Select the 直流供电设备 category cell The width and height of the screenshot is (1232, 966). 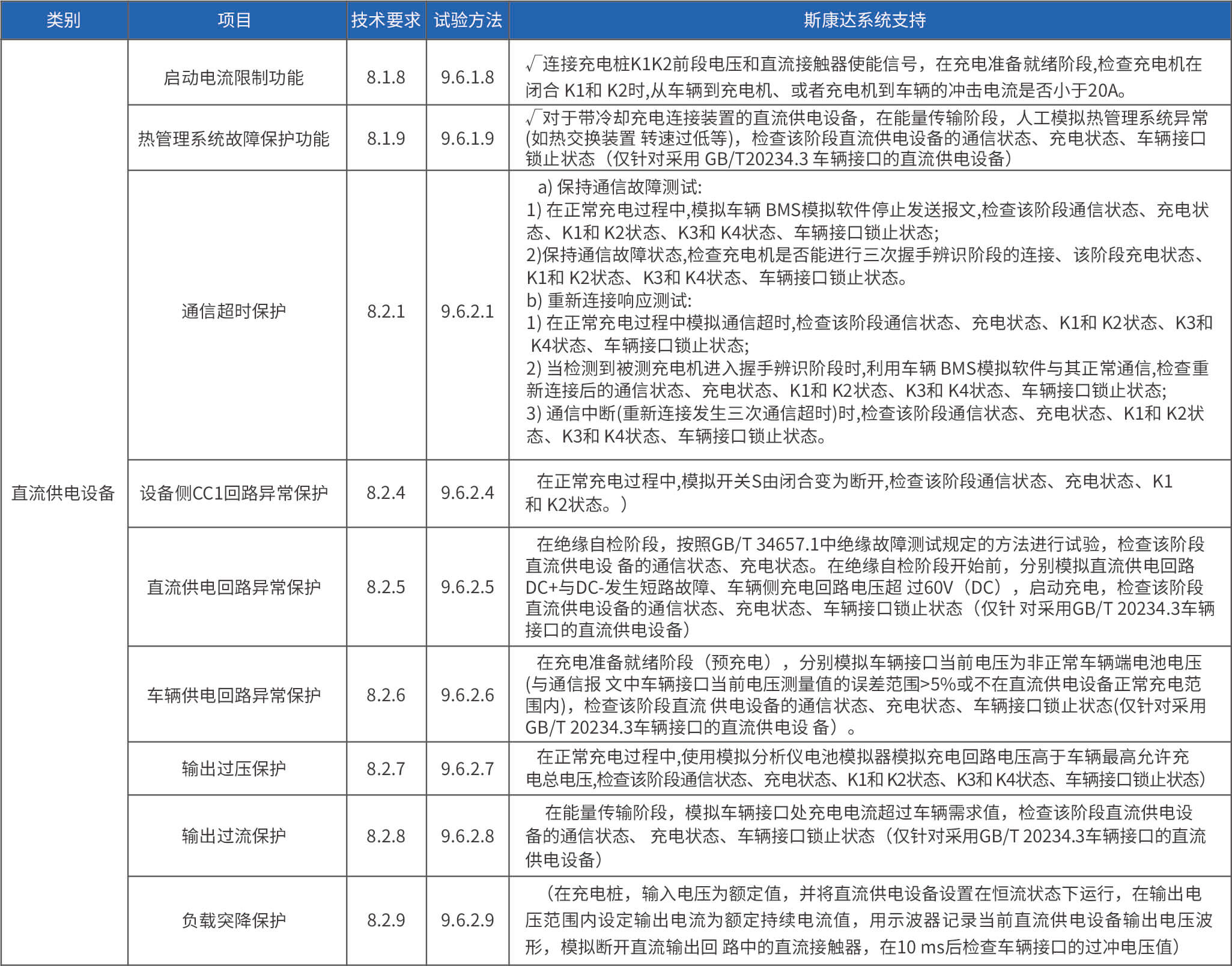(x=63, y=493)
